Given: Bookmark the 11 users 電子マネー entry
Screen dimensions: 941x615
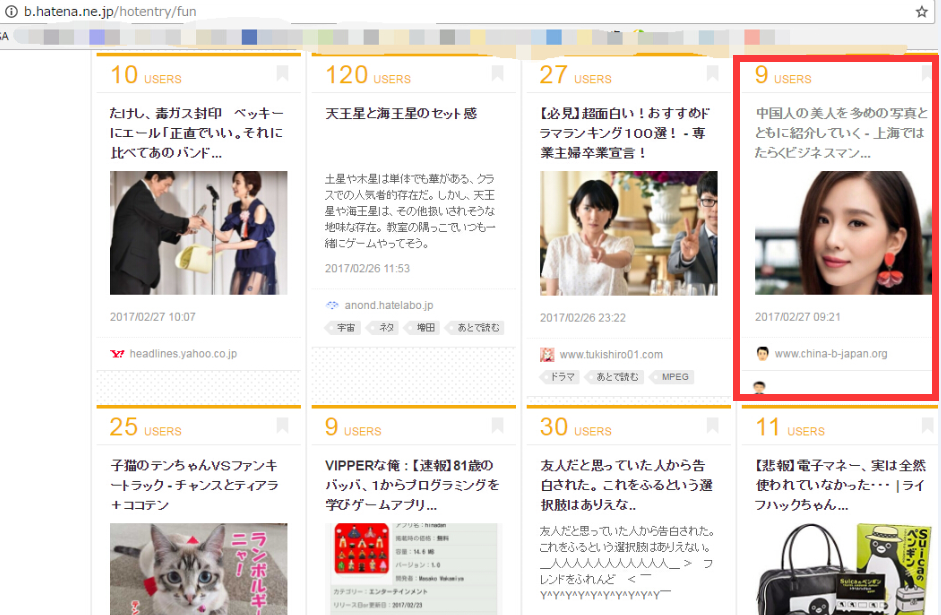Looking at the screenshot, I should tap(927, 425).
